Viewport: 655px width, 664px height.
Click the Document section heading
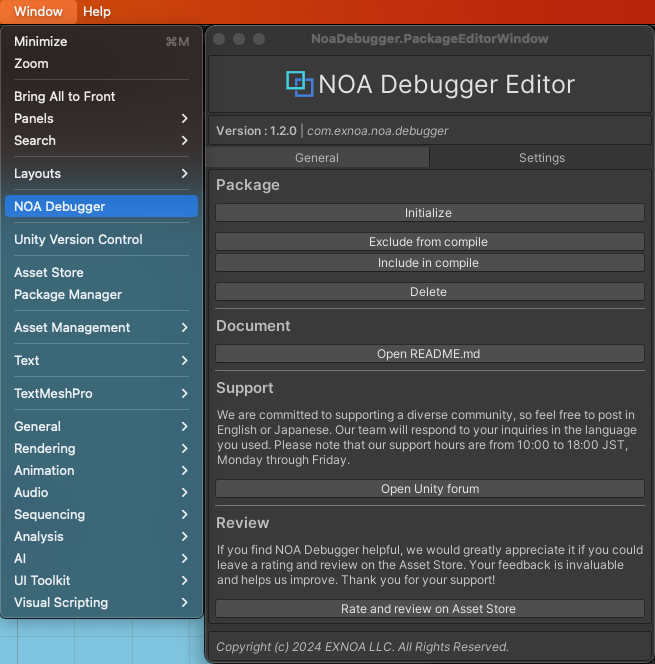[253, 326]
